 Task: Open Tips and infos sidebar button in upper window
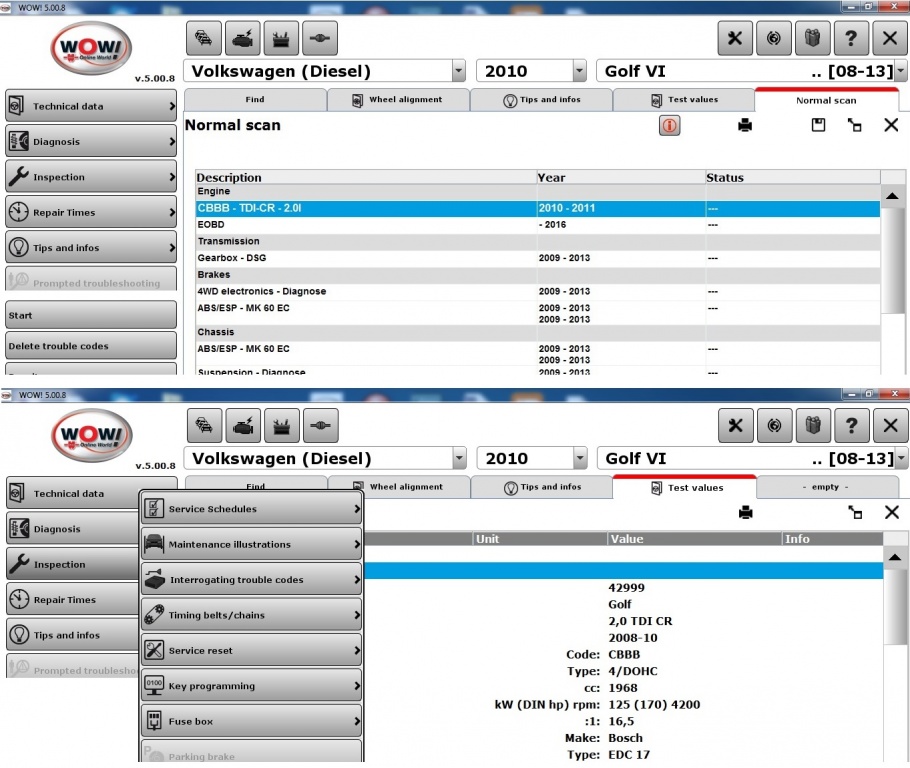[x=91, y=248]
